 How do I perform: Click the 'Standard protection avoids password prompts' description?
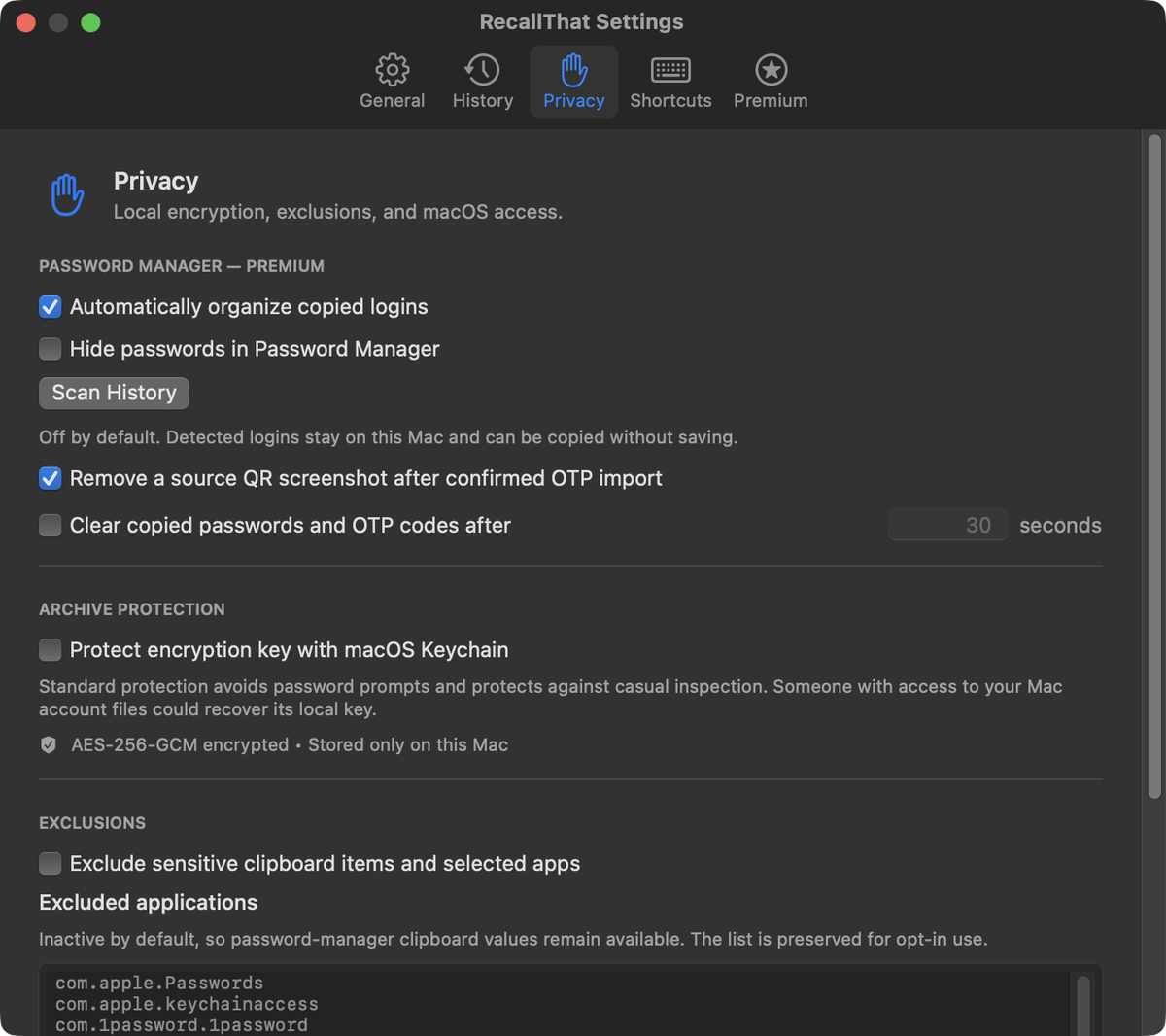coord(551,698)
